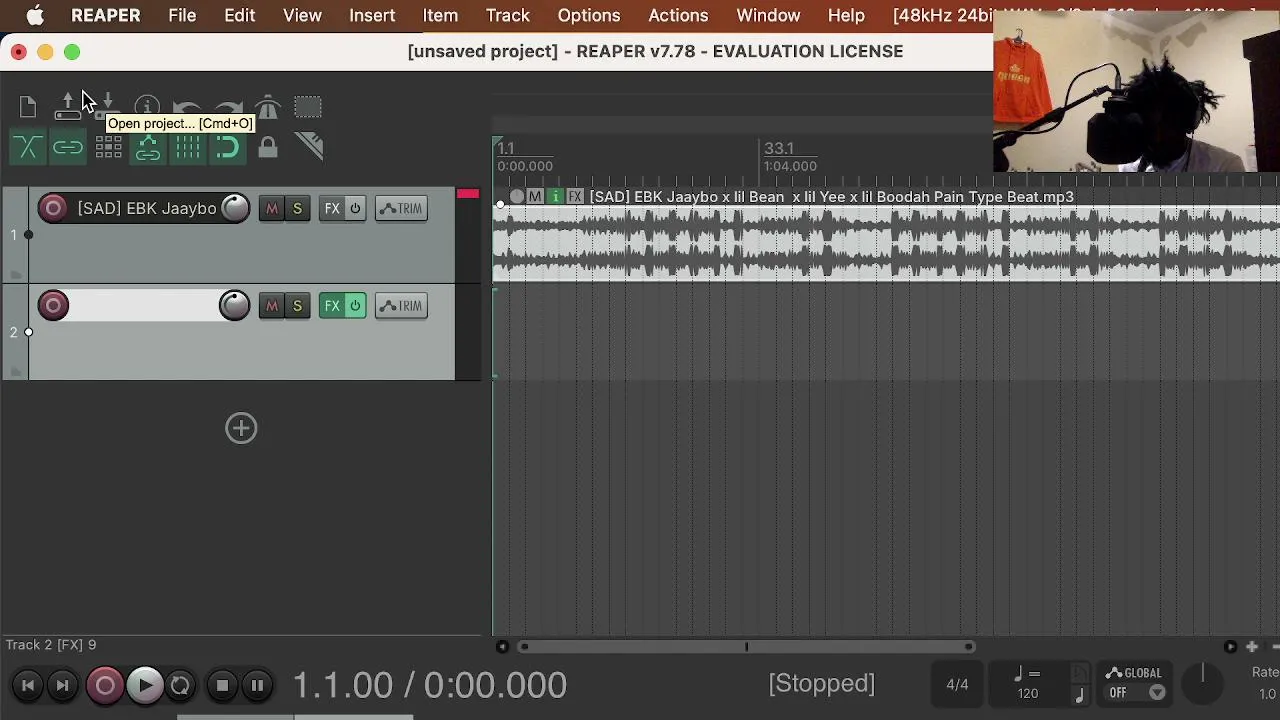The image size is (1280, 720).
Task: Click the Open project toolbar icon
Action: click(x=67, y=107)
